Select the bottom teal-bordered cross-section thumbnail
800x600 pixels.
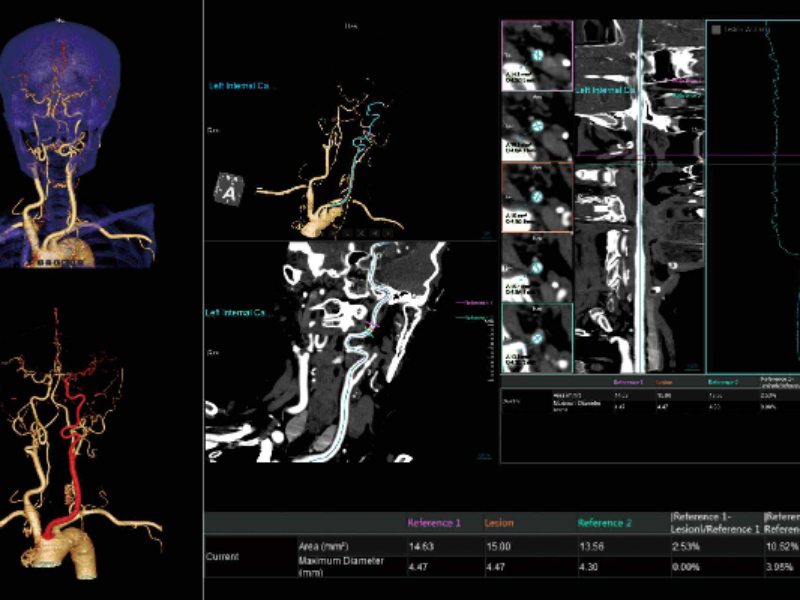click(537, 340)
